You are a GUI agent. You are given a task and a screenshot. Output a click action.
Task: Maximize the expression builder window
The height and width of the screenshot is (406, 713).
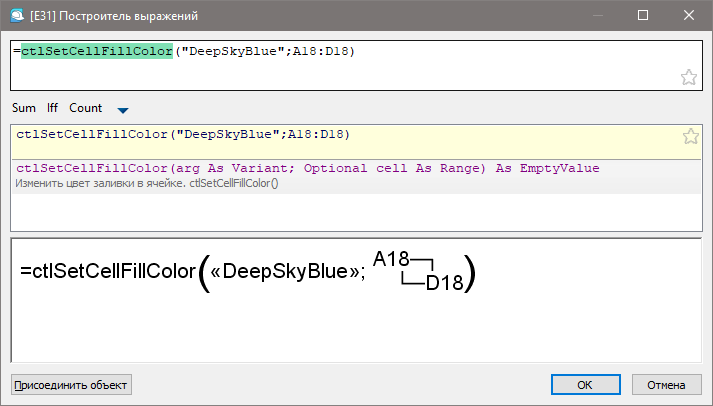(643, 16)
